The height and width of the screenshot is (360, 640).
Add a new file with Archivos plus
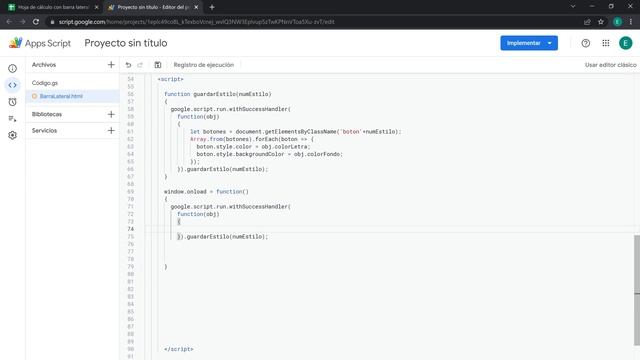click(x=111, y=64)
